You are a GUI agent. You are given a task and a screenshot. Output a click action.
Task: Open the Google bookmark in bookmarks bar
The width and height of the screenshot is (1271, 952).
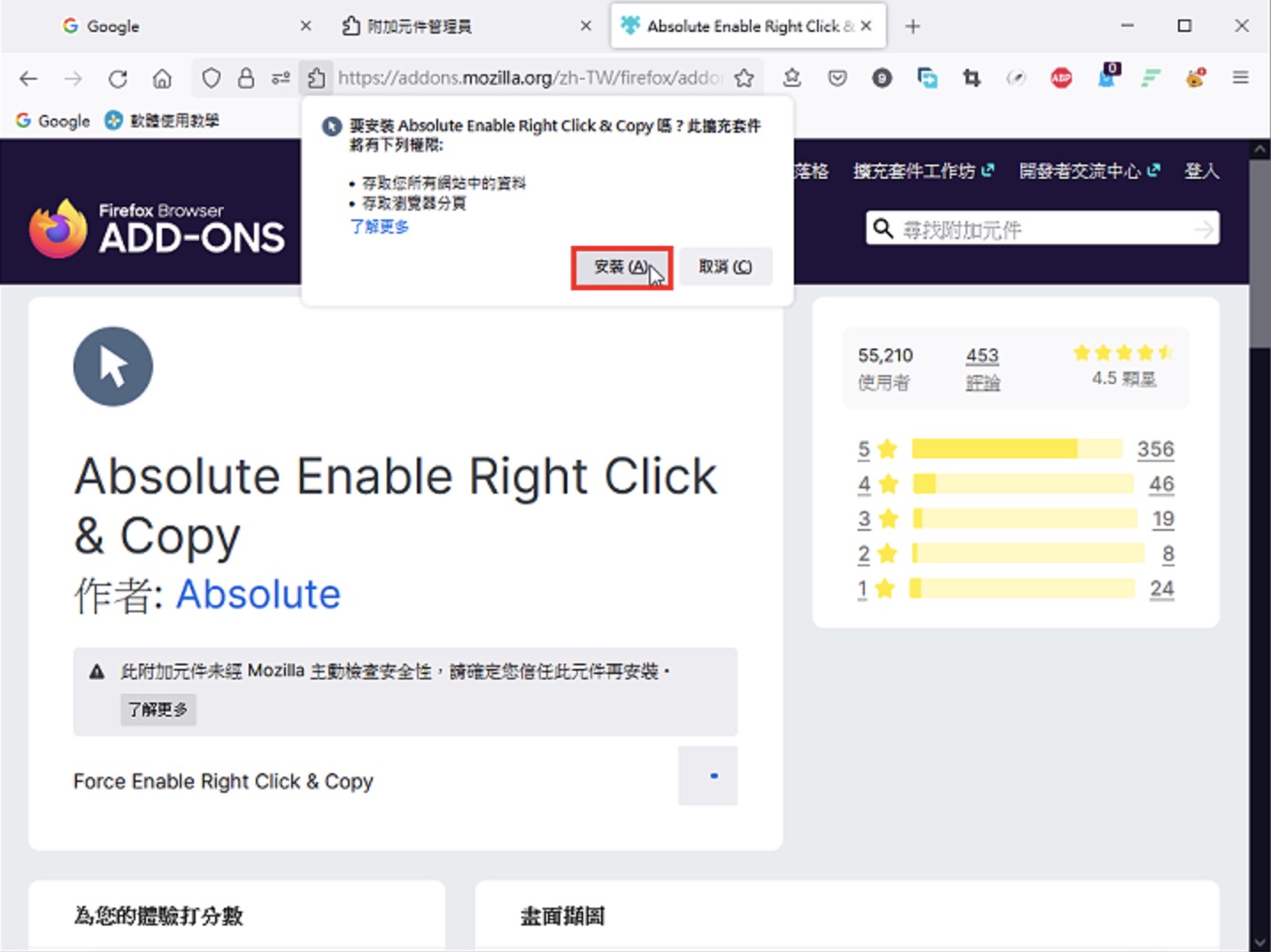coord(53,120)
